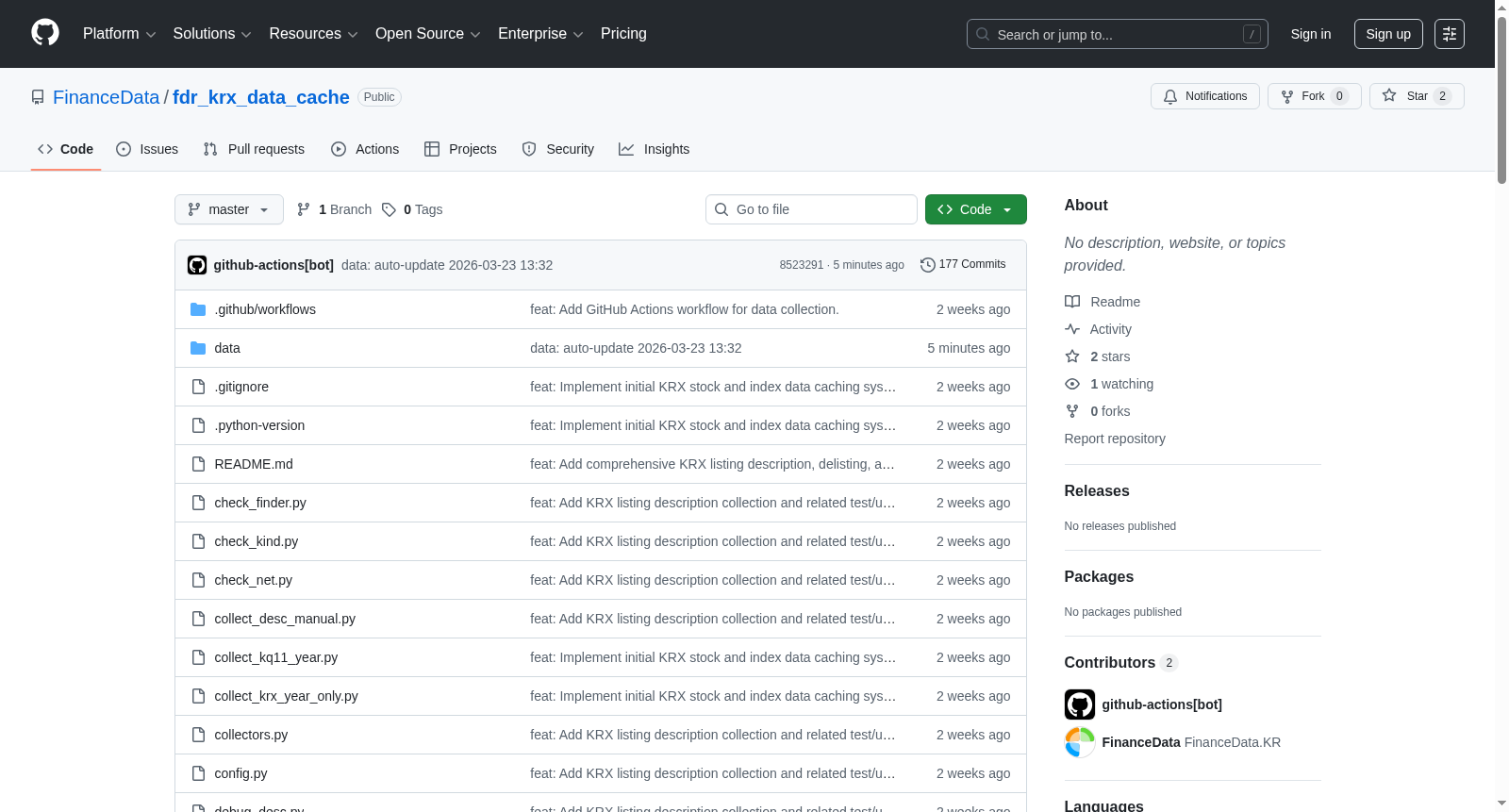
Task: Open the master branch selector
Action: pos(229,209)
